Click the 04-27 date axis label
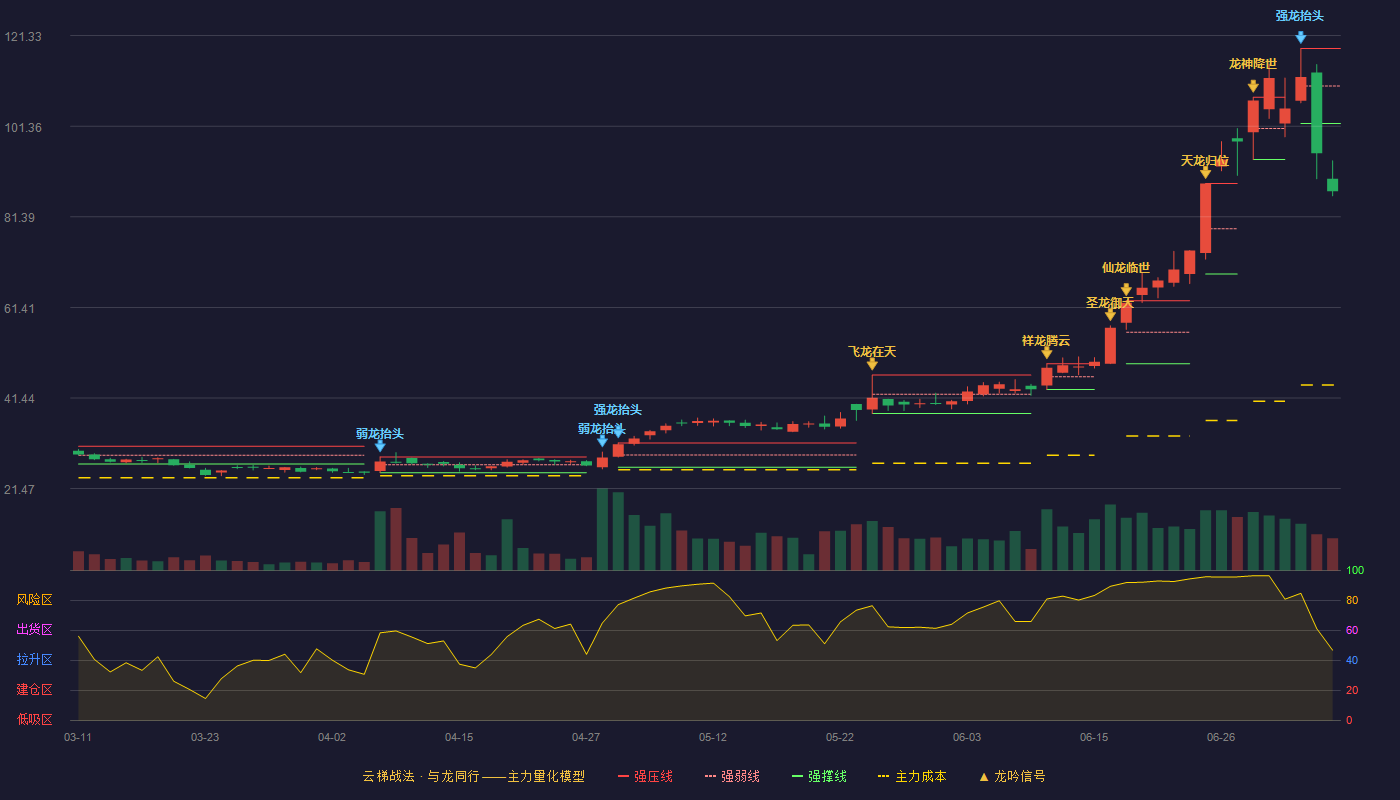 (586, 737)
